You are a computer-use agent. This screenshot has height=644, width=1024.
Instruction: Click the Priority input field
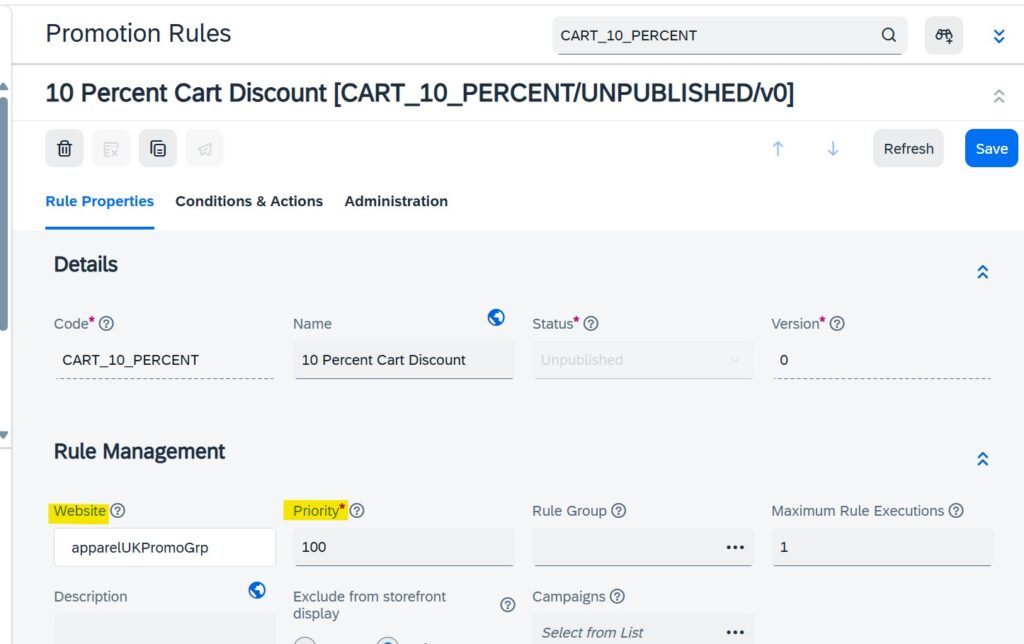tap(404, 547)
